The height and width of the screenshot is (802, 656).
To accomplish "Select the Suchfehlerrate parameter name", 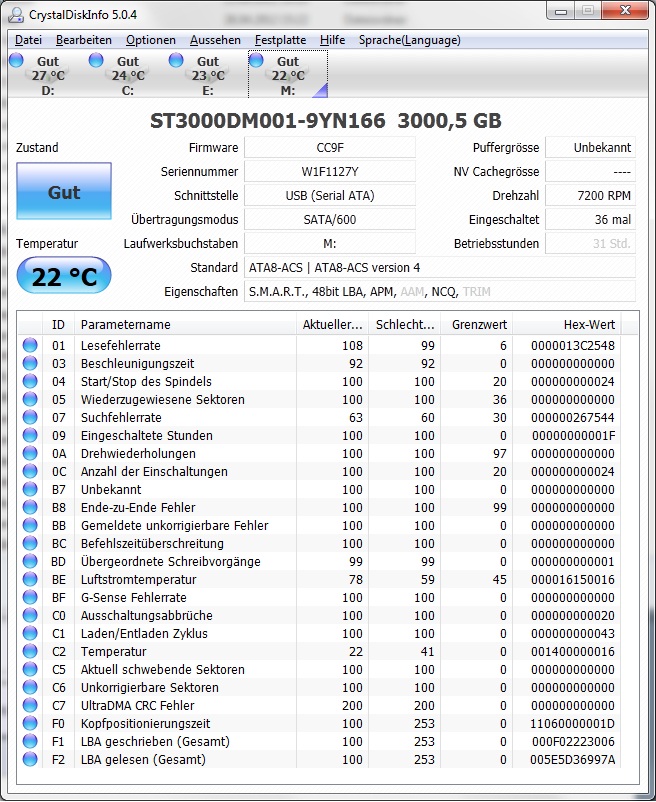I will coord(121,417).
